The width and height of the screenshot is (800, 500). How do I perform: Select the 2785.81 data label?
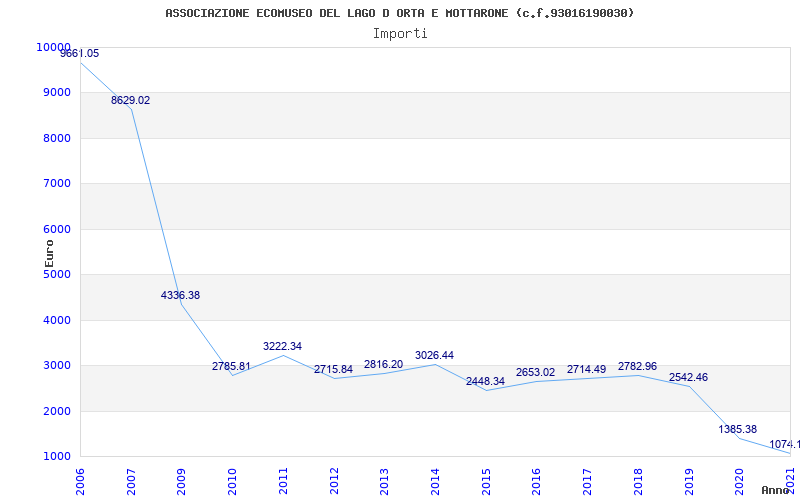pyautogui.click(x=231, y=366)
